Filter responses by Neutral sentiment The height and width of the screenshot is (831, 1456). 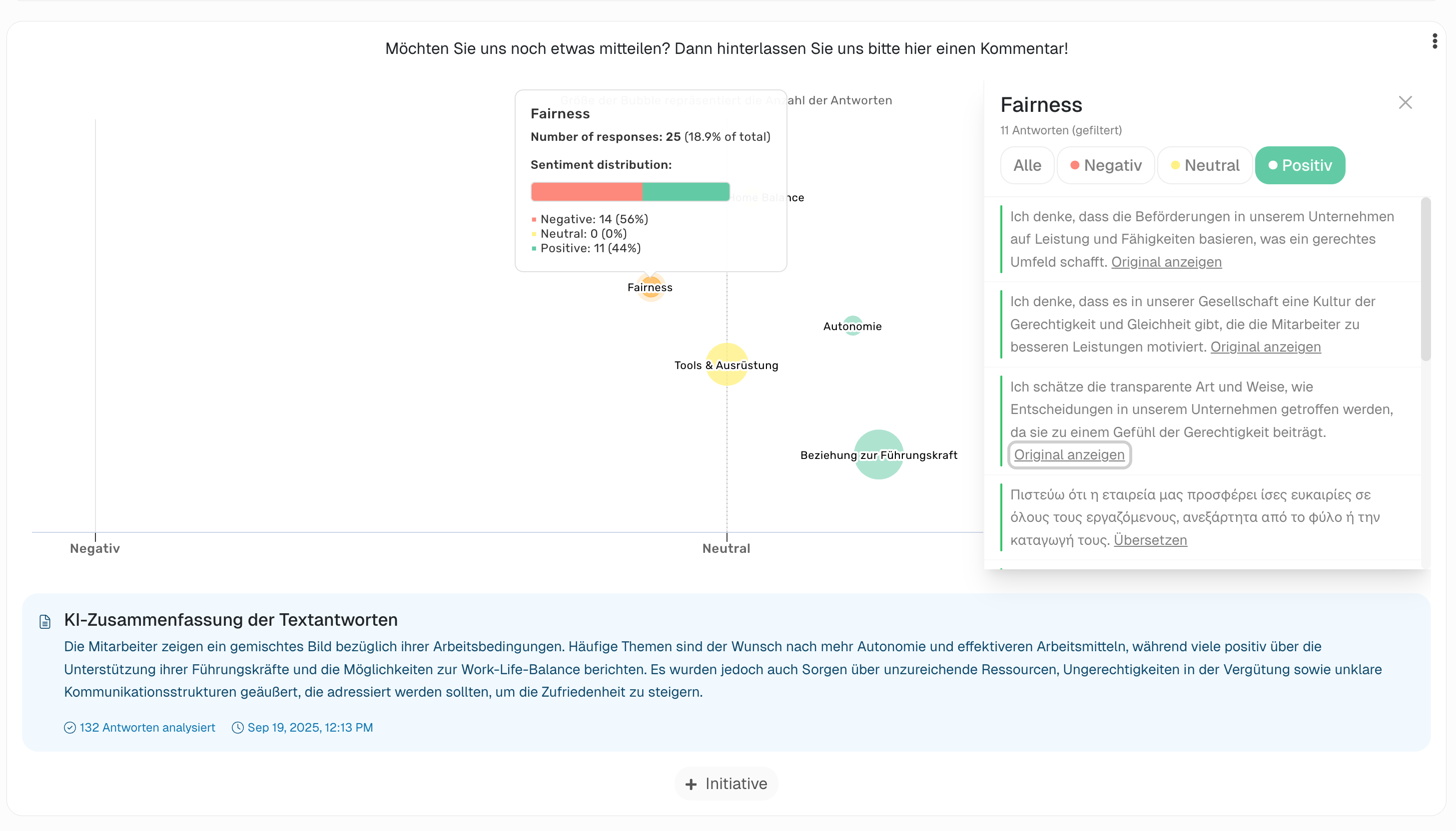1205,165
